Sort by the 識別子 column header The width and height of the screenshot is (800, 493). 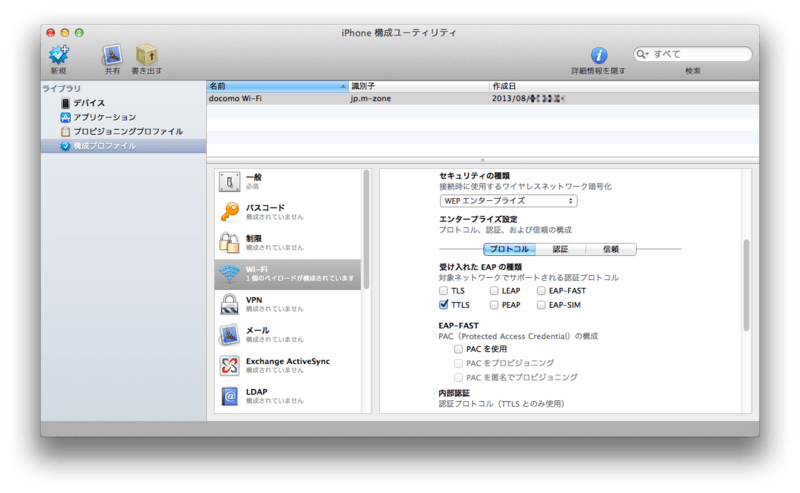[x=418, y=86]
